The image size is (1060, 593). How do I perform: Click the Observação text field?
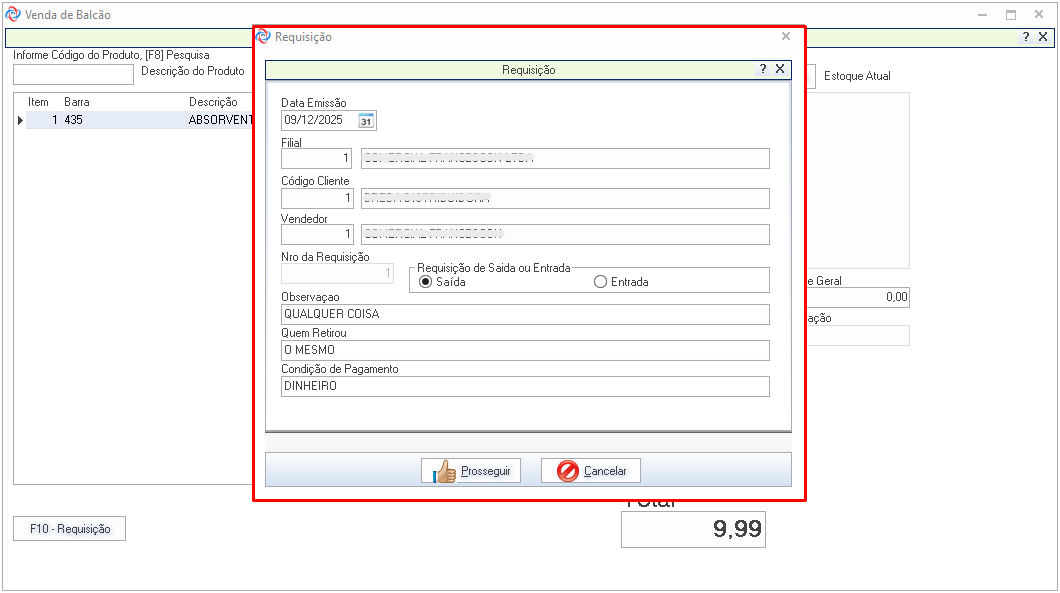(x=525, y=315)
